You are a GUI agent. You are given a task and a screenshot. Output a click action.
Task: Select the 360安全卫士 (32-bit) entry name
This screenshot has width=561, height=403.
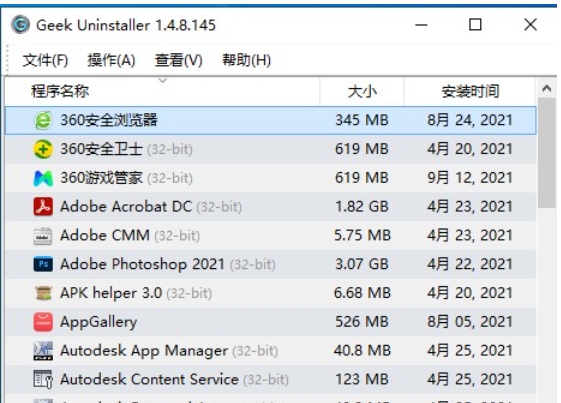click(x=126, y=149)
